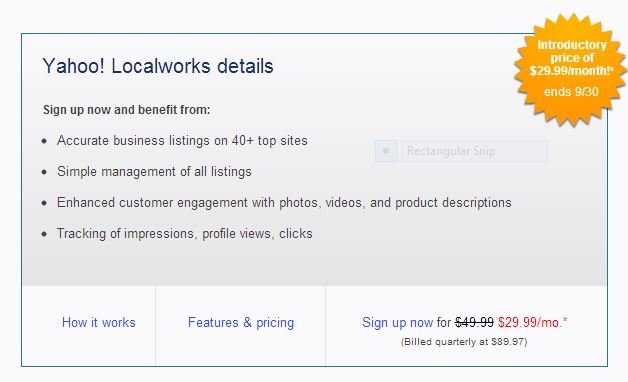Click the Enhanced customer engagement bullet text

(x=284, y=202)
